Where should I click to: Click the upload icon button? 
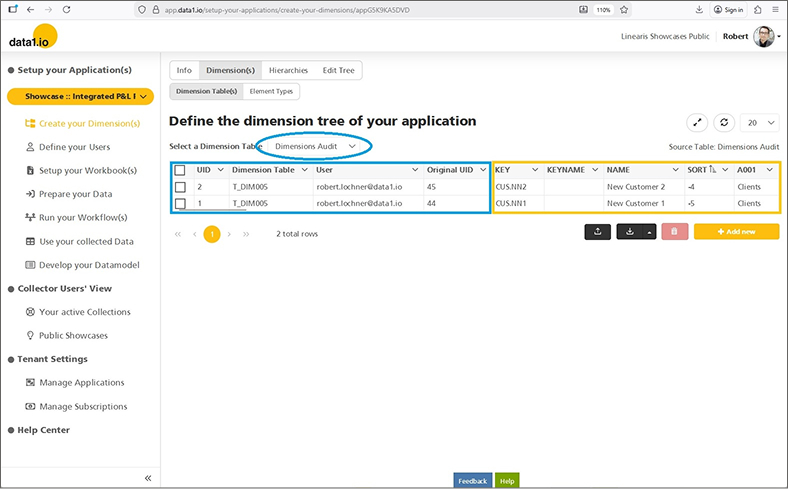pos(597,231)
